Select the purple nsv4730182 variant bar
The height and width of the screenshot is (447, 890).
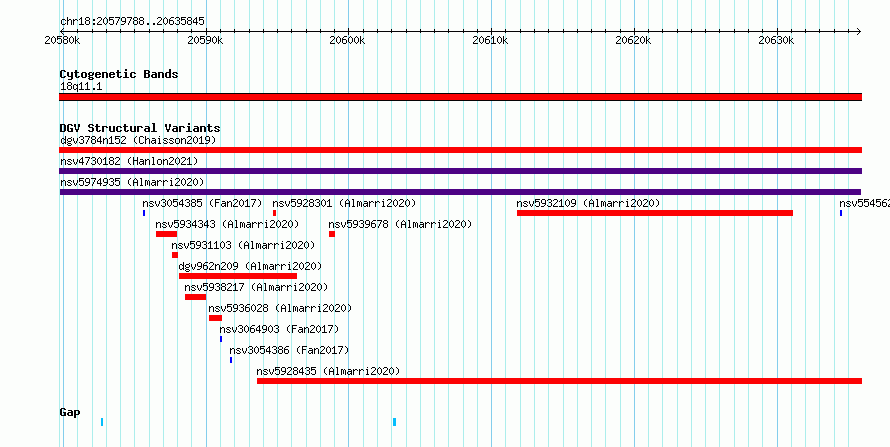[x=460, y=171]
